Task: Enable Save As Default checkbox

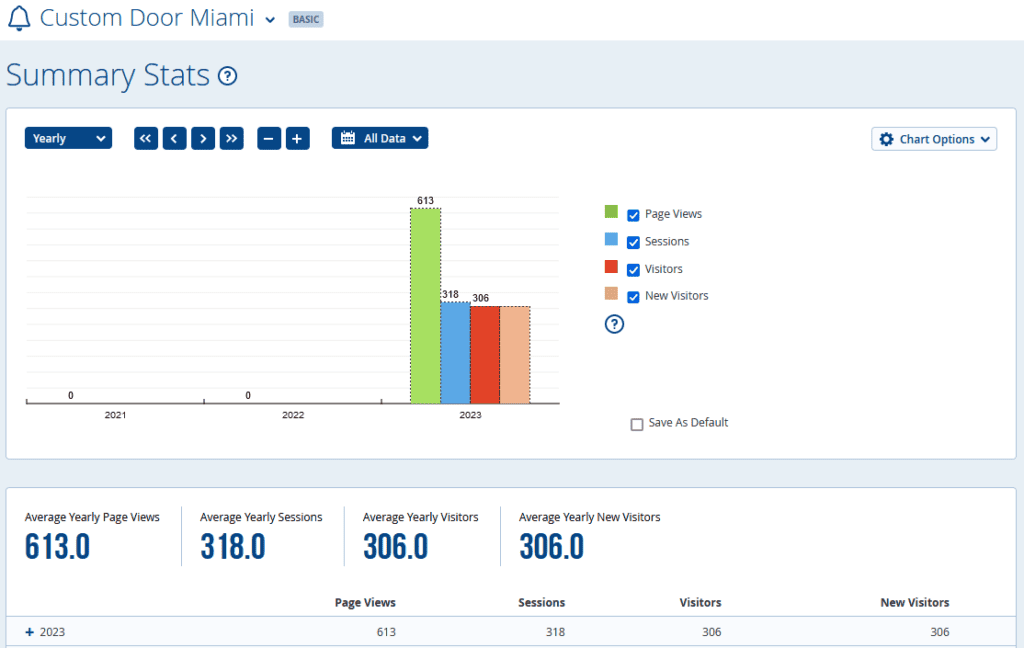Action: [637, 424]
